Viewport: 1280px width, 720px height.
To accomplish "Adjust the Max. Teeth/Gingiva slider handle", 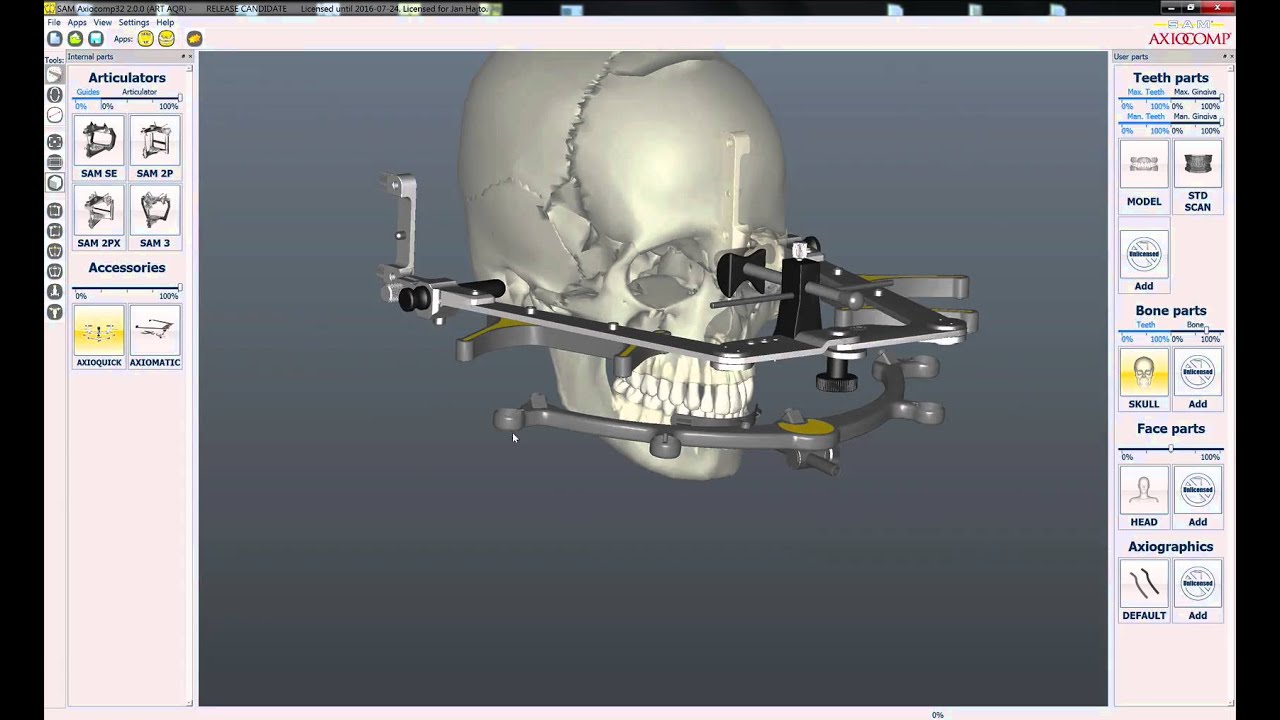I will [x=1221, y=98].
